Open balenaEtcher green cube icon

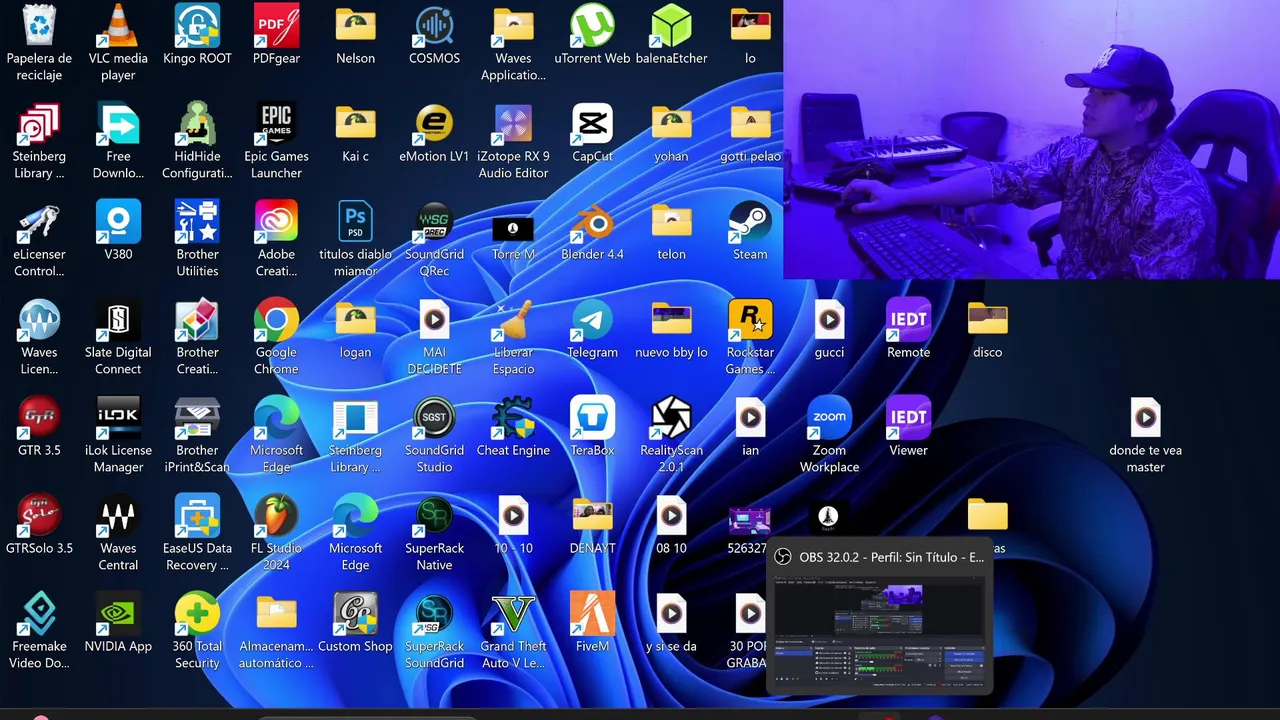[671, 27]
